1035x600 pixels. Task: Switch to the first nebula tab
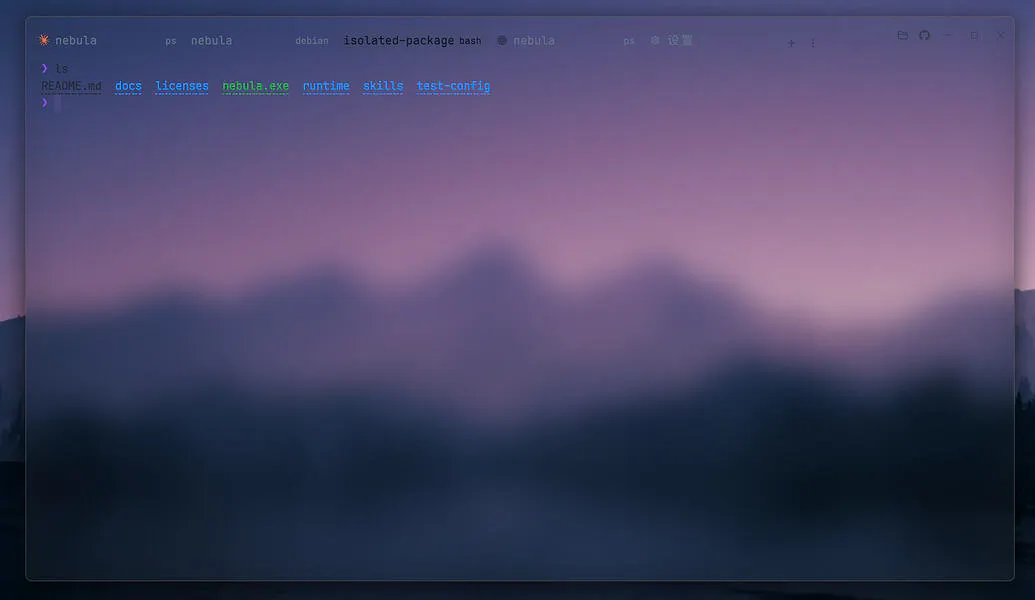106,40
